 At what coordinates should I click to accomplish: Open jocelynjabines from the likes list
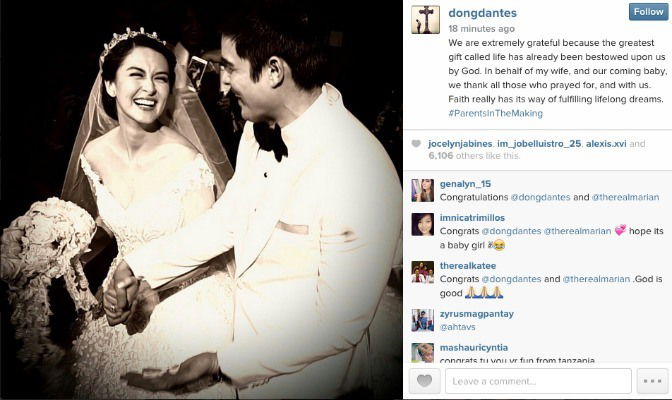[460, 144]
